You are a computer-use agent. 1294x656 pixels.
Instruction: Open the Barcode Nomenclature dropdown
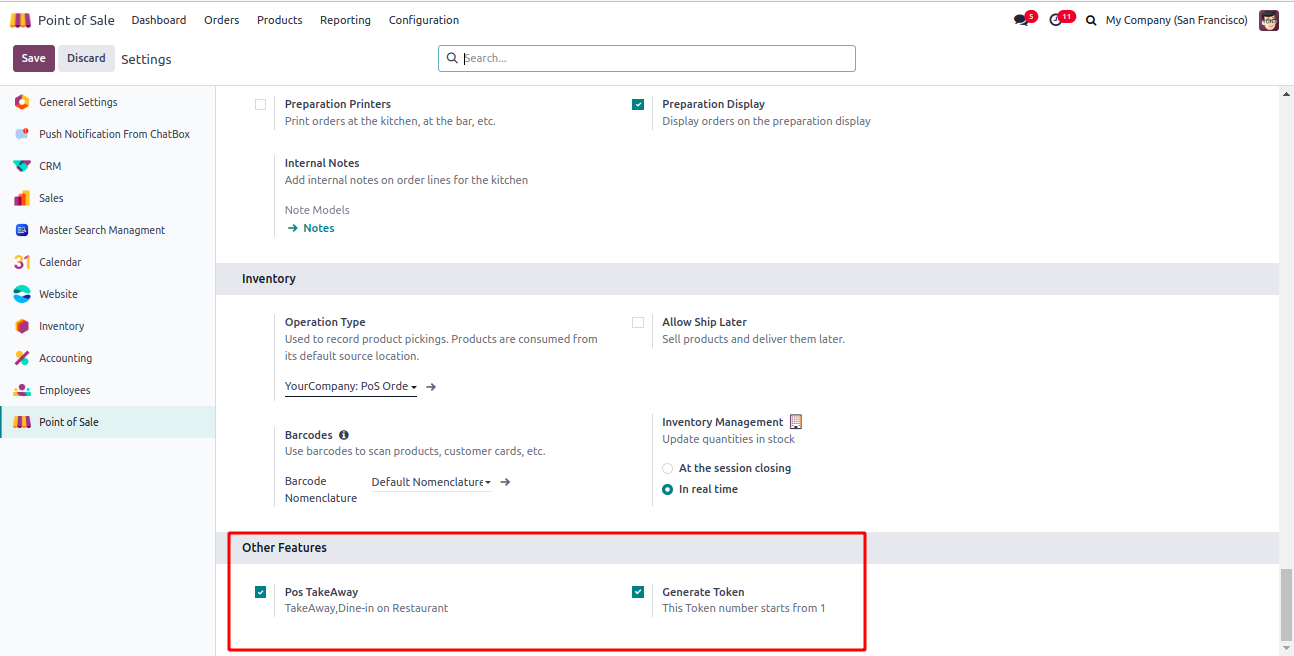[x=431, y=482]
